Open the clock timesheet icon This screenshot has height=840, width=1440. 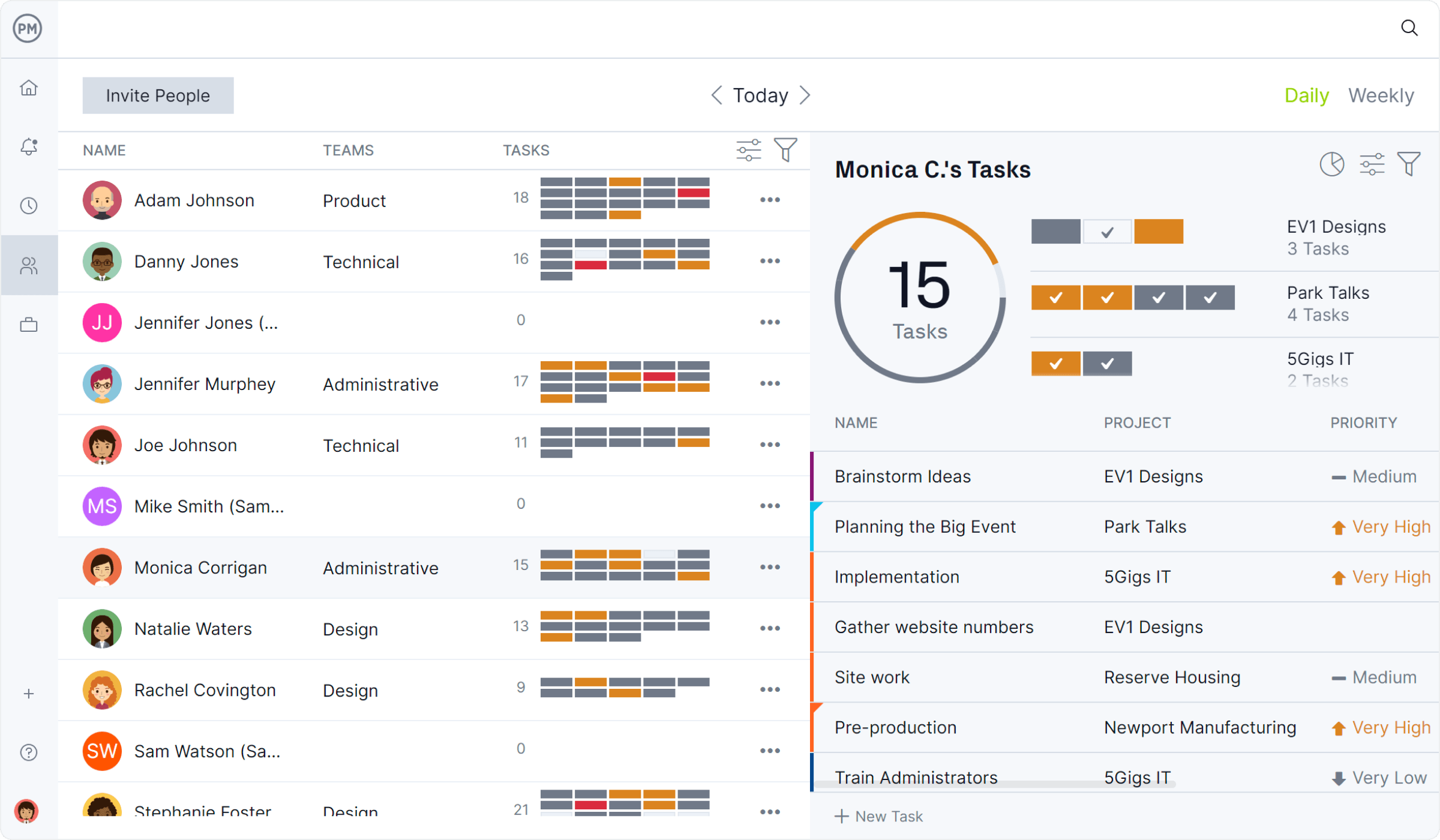click(29, 206)
